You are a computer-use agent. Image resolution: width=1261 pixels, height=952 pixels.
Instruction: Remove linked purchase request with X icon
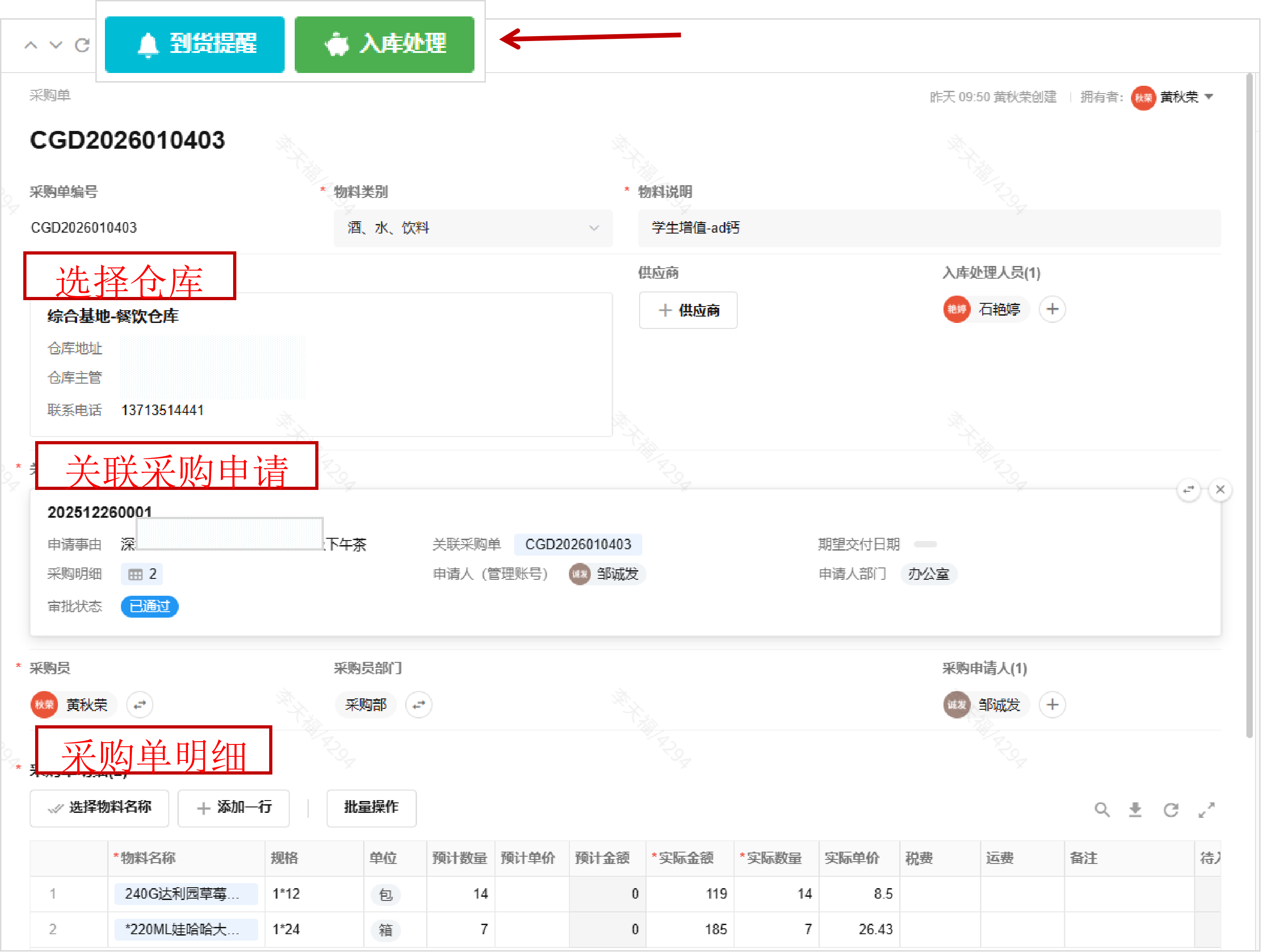pyautogui.click(x=1220, y=489)
